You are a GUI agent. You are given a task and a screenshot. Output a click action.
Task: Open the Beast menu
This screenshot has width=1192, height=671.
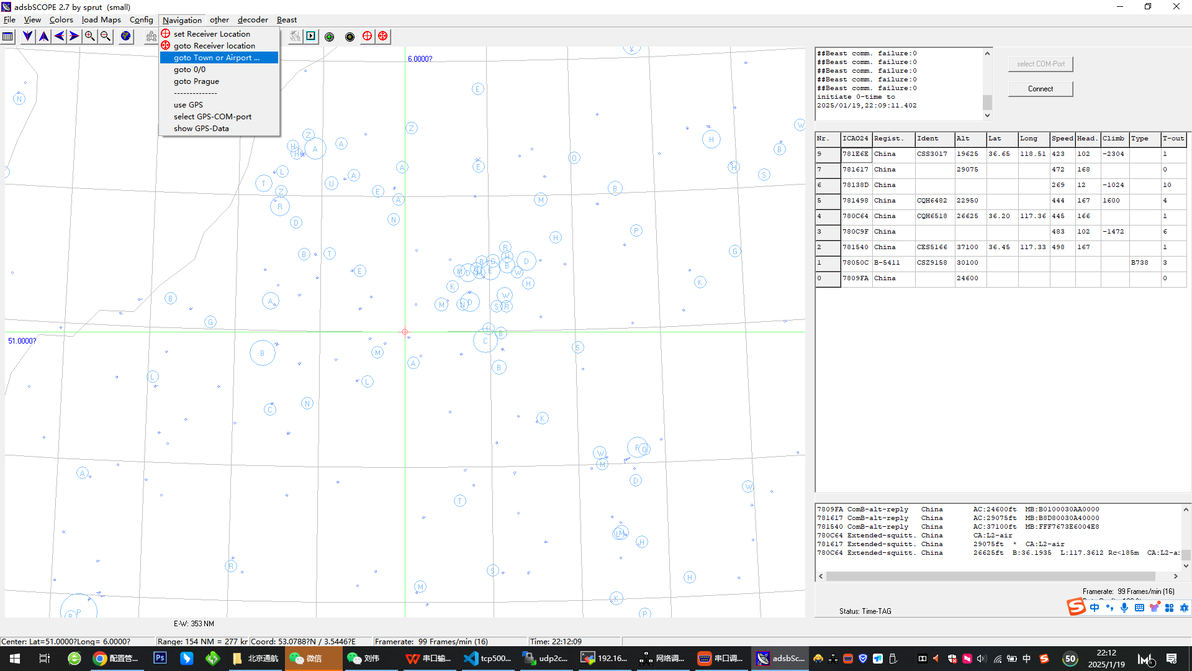[287, 20]
